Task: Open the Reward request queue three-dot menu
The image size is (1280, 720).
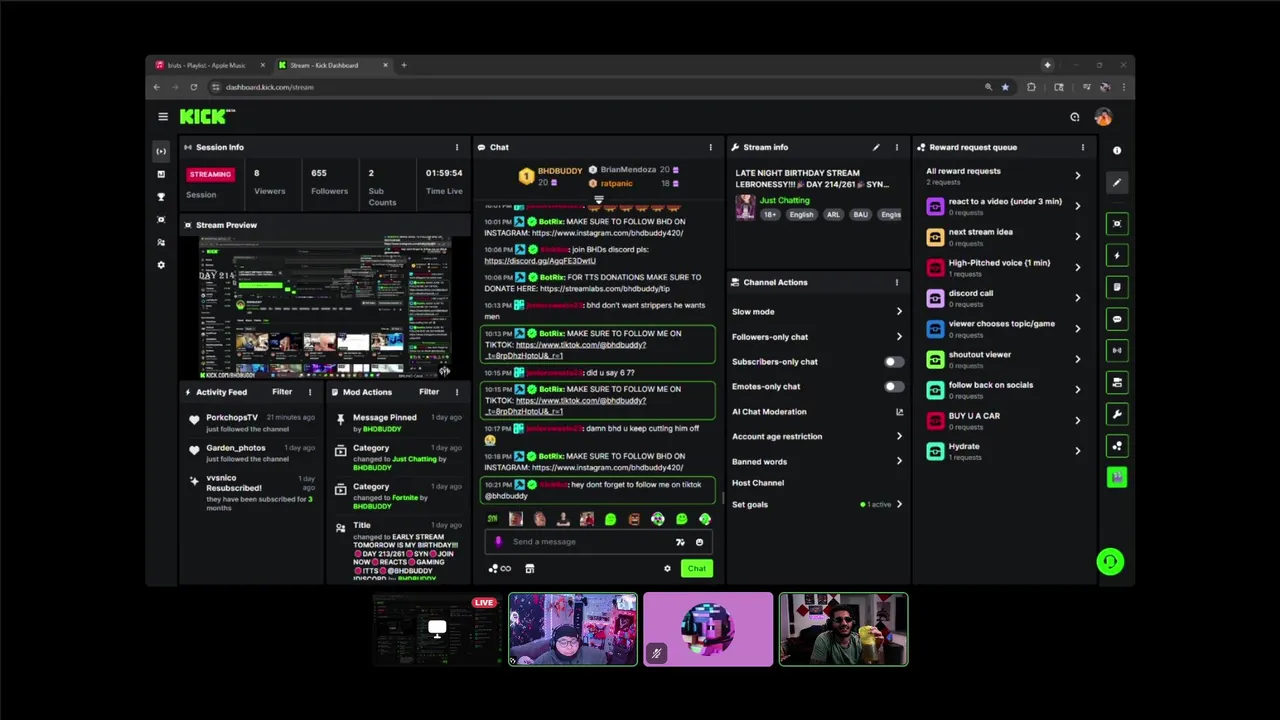Action: (x=1082, y=147)
